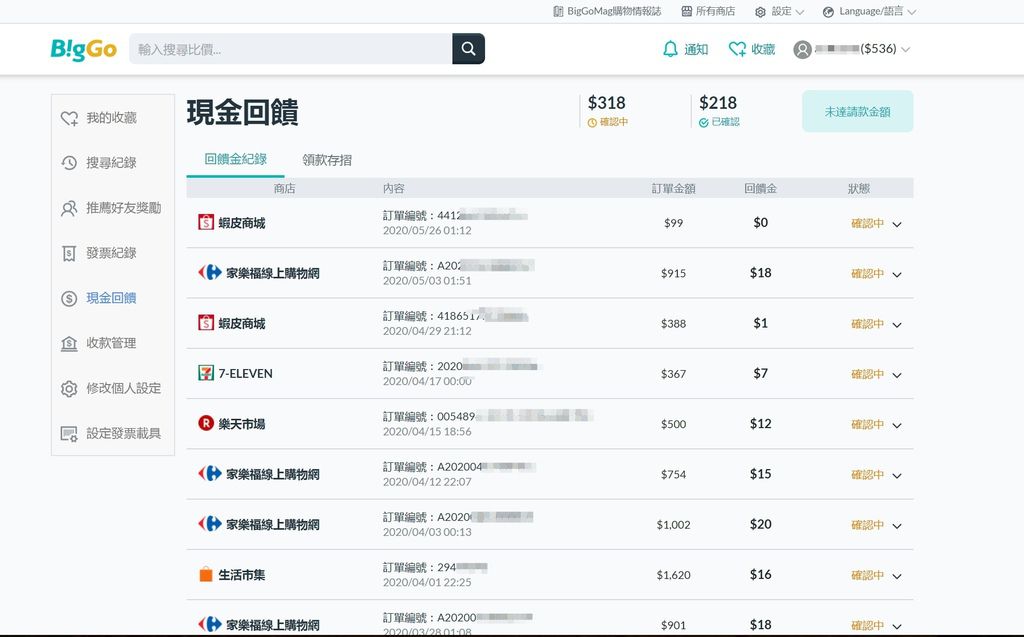Click the 訂單金額 column header
Image resolution: width=1024 pixels, height=637 pixels.
[673, 189]
